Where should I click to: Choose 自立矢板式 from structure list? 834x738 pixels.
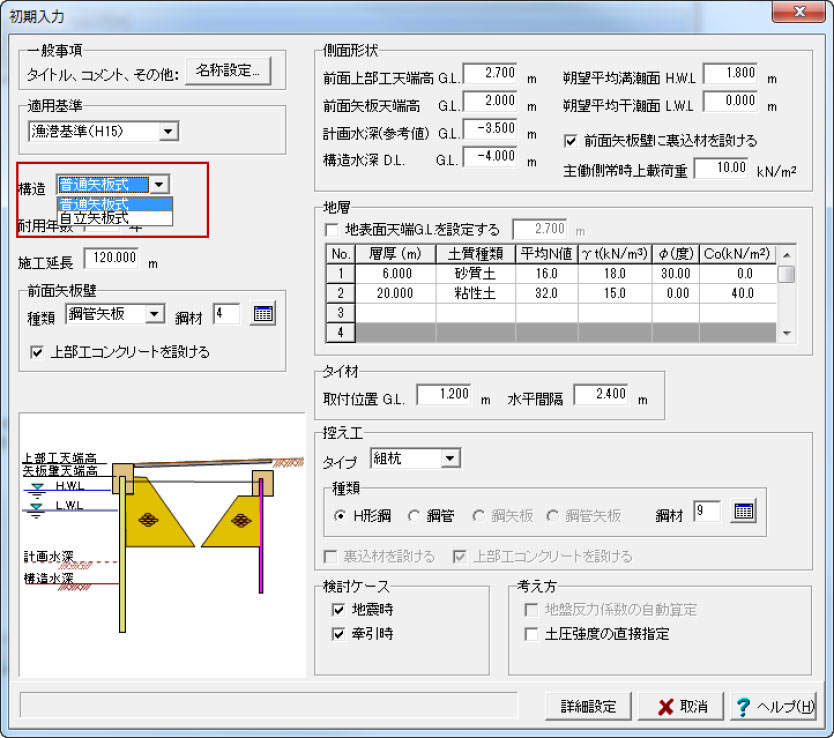pos(114,218)
